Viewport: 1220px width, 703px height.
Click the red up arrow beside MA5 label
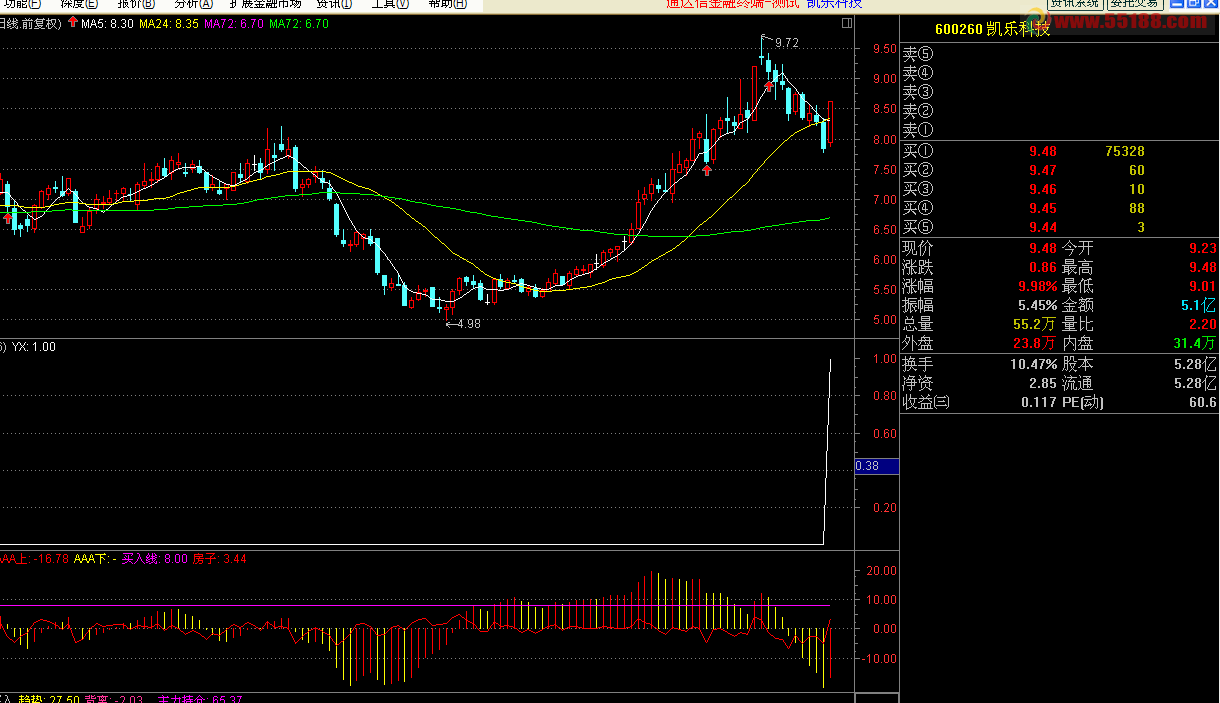[72, 23]
